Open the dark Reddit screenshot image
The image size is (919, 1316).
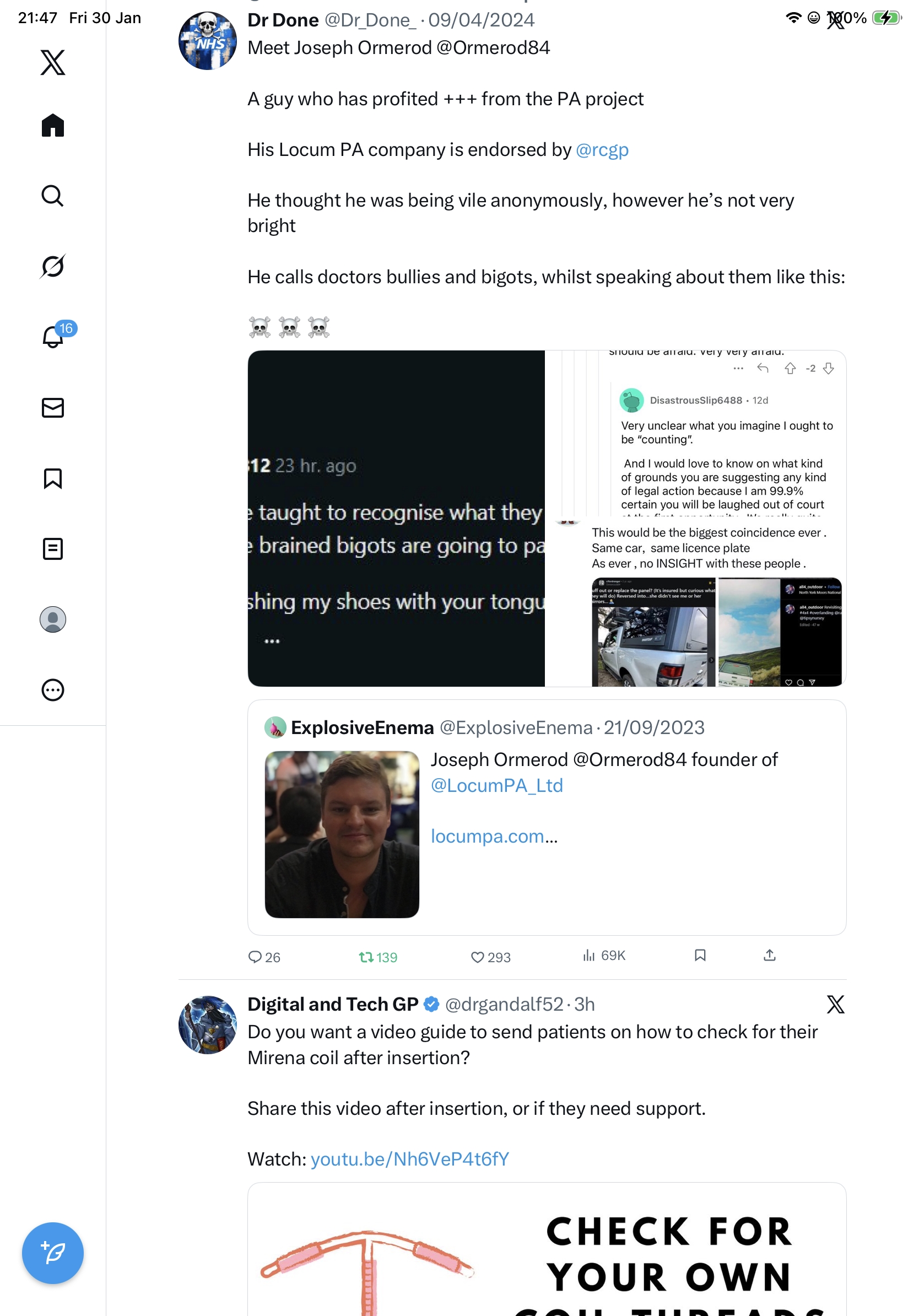point(396,518)
